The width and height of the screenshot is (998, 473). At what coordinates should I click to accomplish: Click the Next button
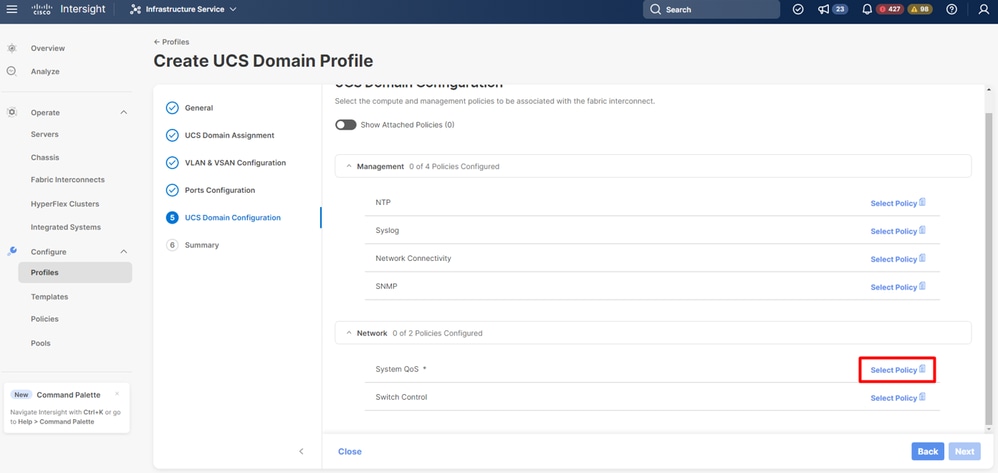964,451
